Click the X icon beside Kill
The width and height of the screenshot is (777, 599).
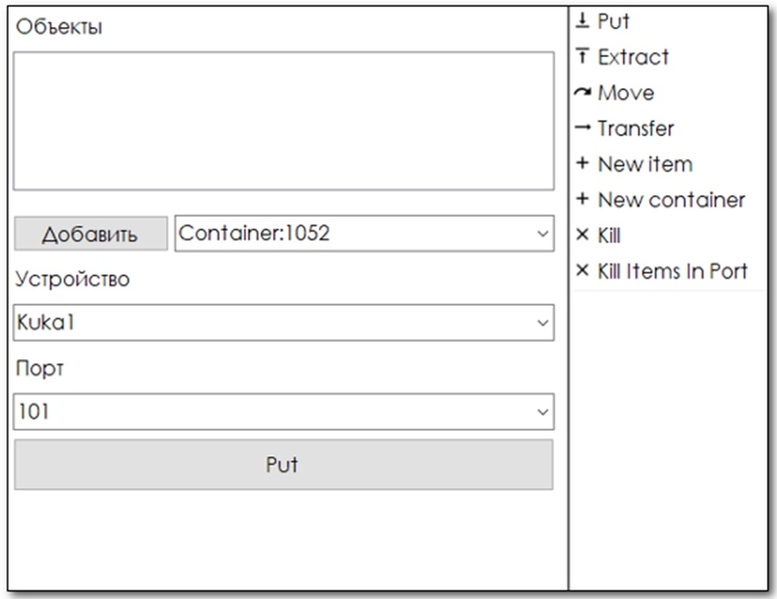(583, 236)
